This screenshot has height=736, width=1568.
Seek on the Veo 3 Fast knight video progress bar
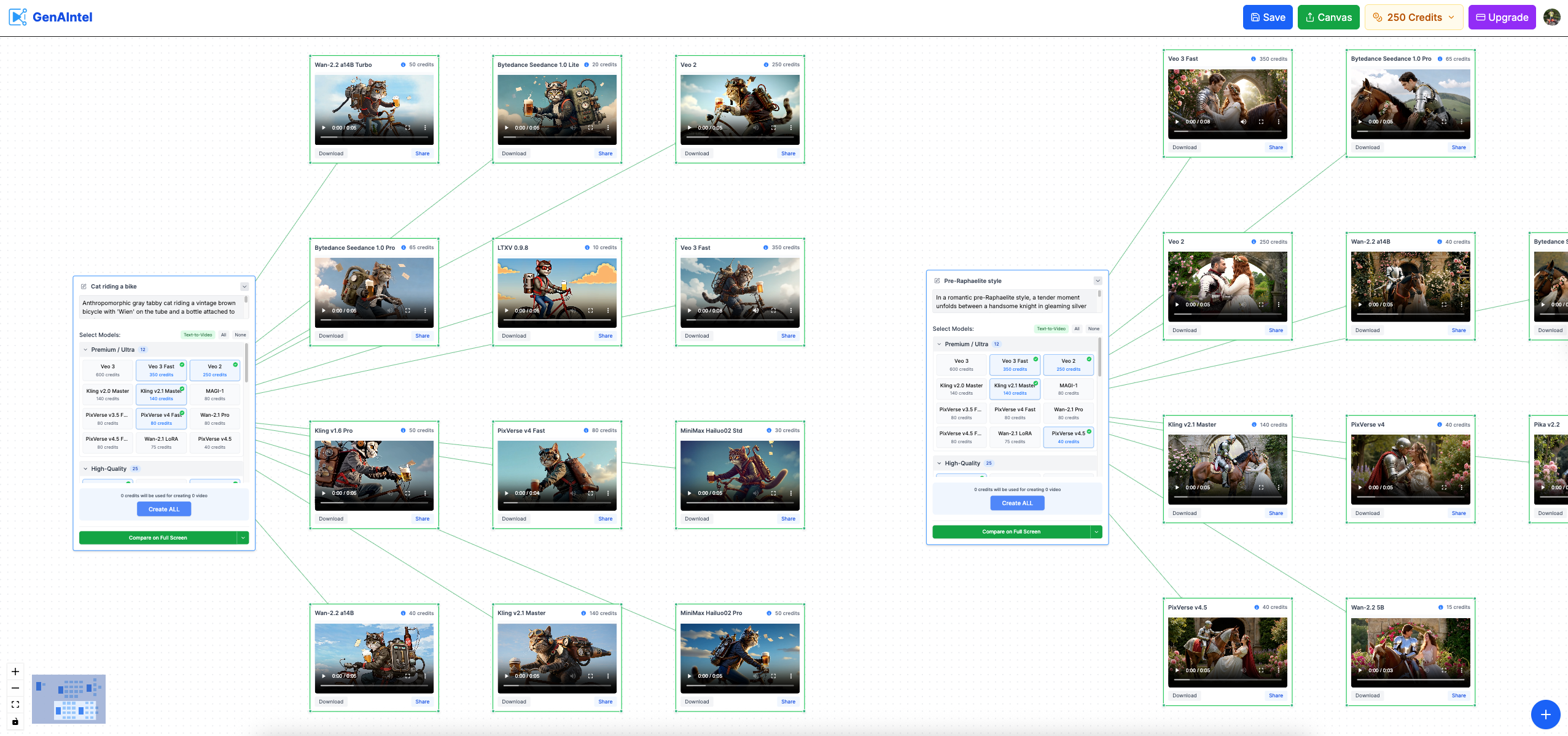(1227, 131)
